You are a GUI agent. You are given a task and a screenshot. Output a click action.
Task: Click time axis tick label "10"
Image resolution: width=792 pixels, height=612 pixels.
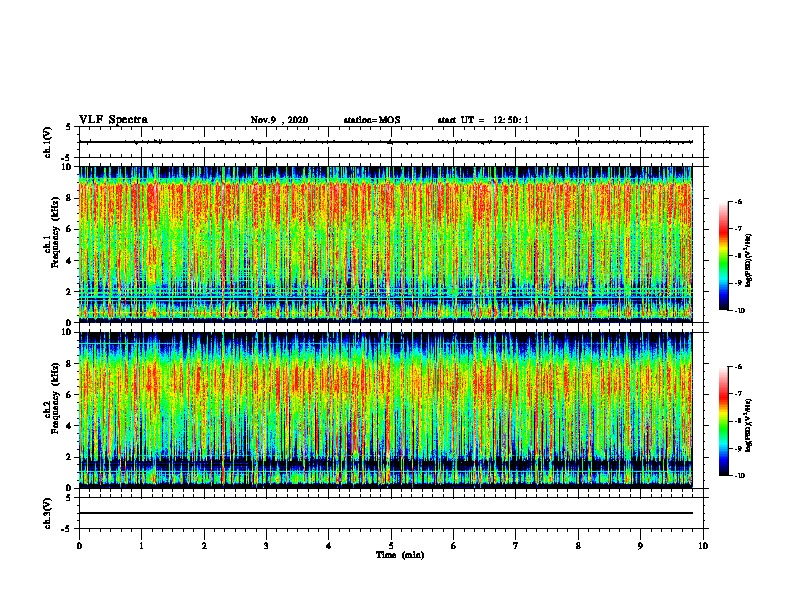pyautogui.click(x=703, y=546)
